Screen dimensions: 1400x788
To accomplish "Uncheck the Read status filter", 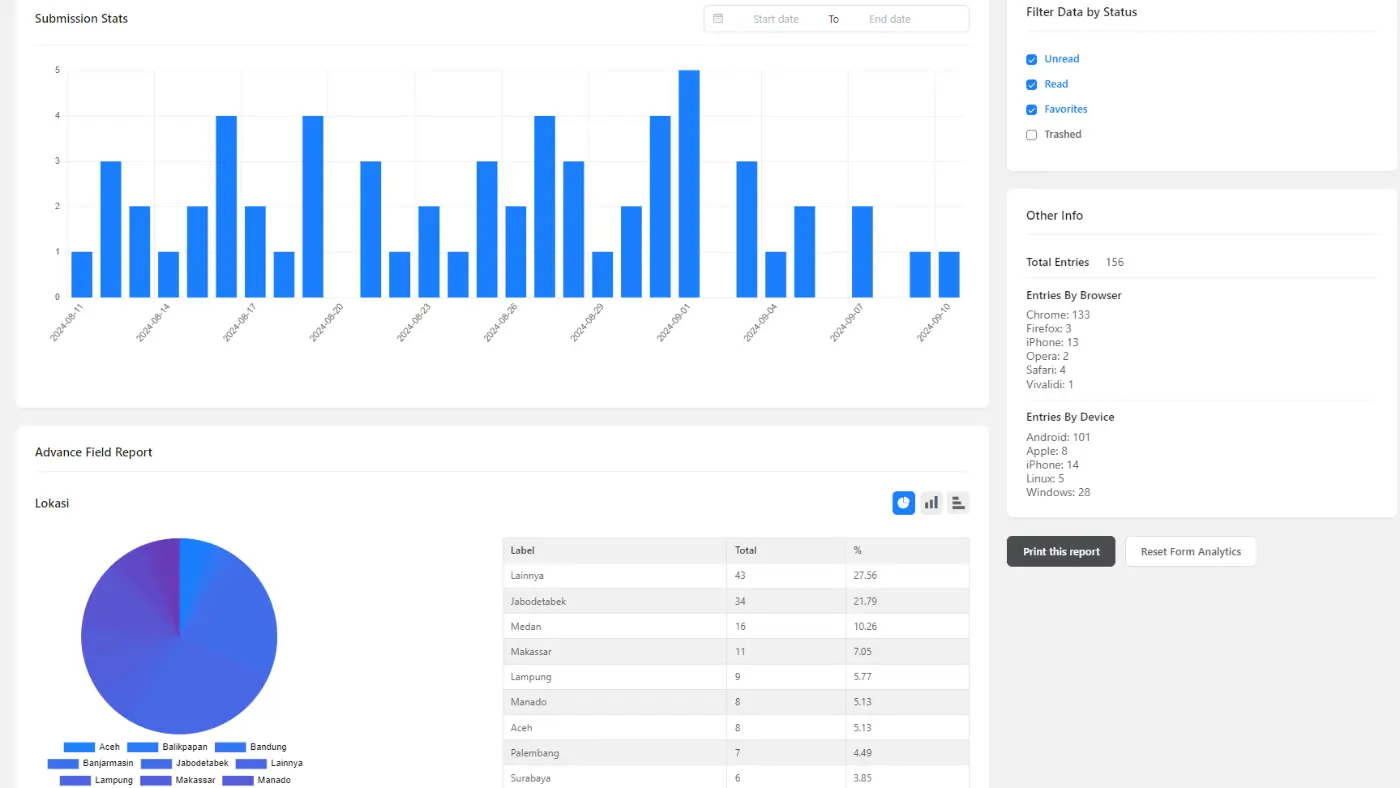I will point(1031,85).
